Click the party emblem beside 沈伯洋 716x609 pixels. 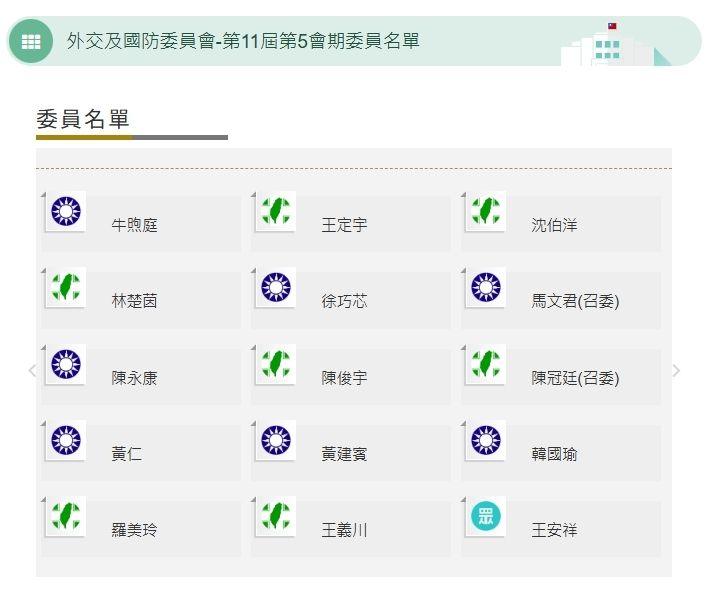pos(486,211)
